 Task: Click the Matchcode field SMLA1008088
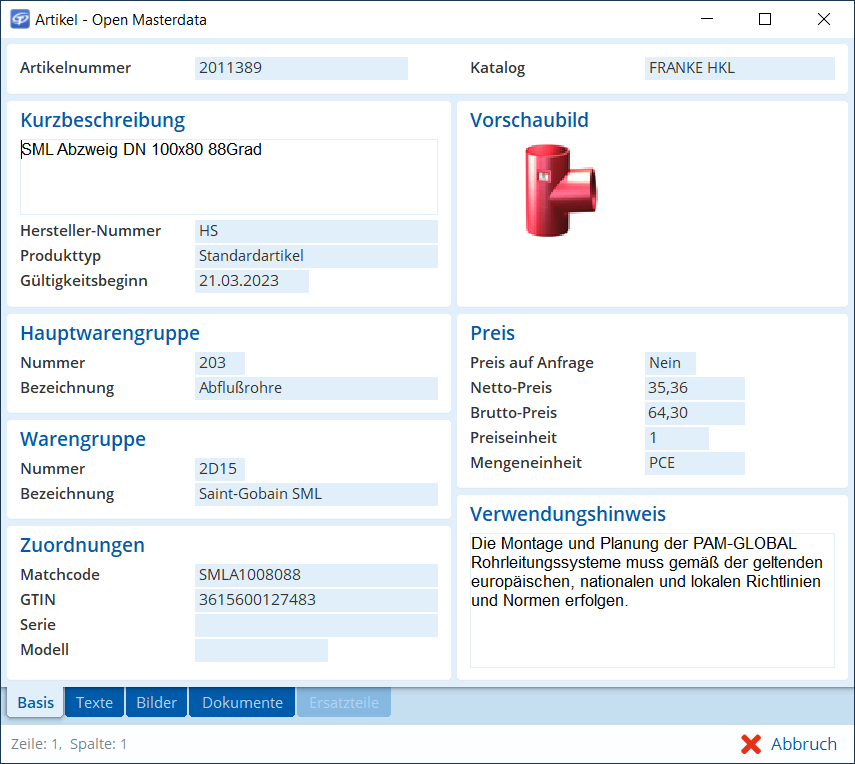tap(316, 575)
